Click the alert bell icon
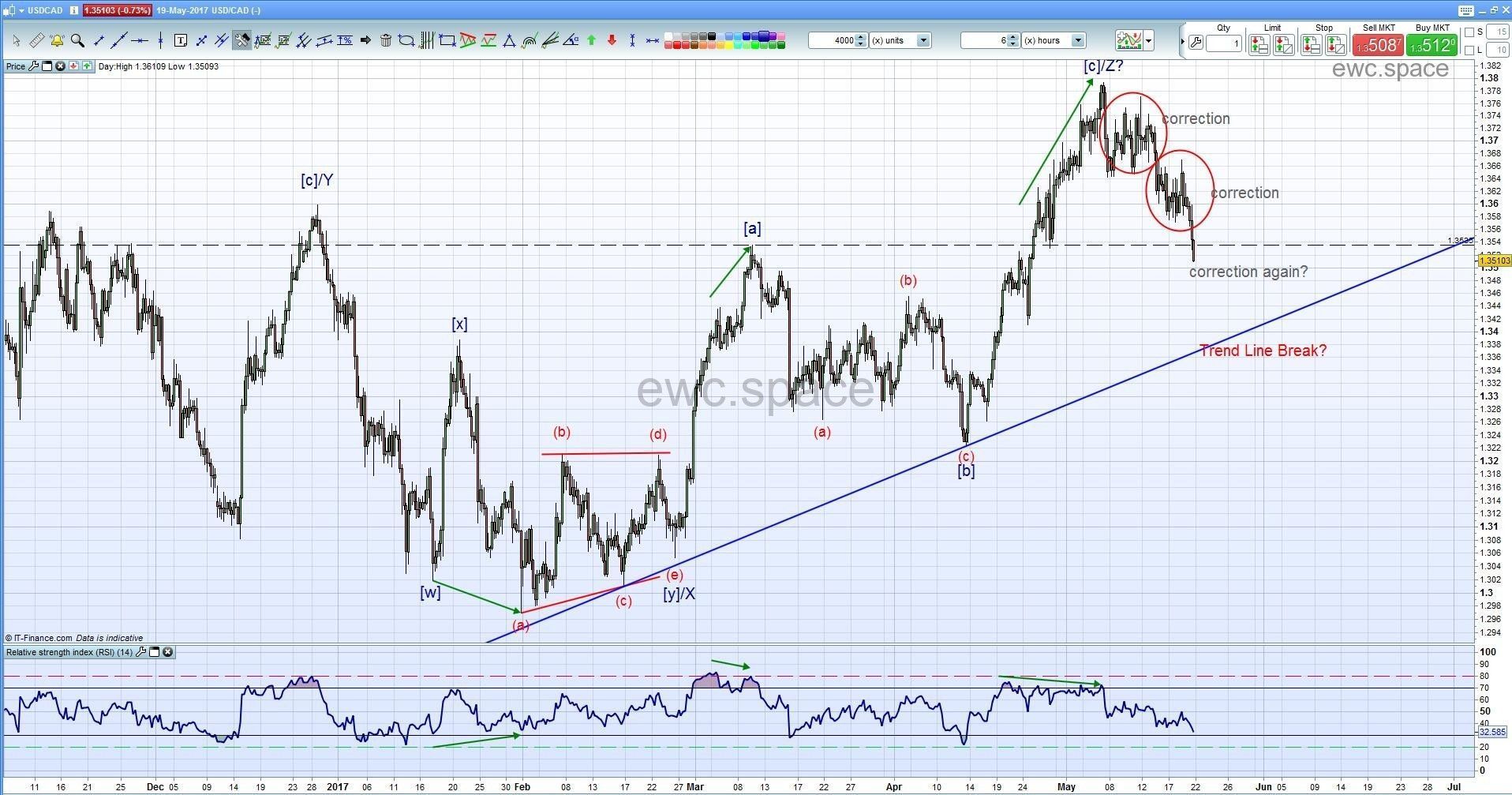 click(x=57, y=40)
